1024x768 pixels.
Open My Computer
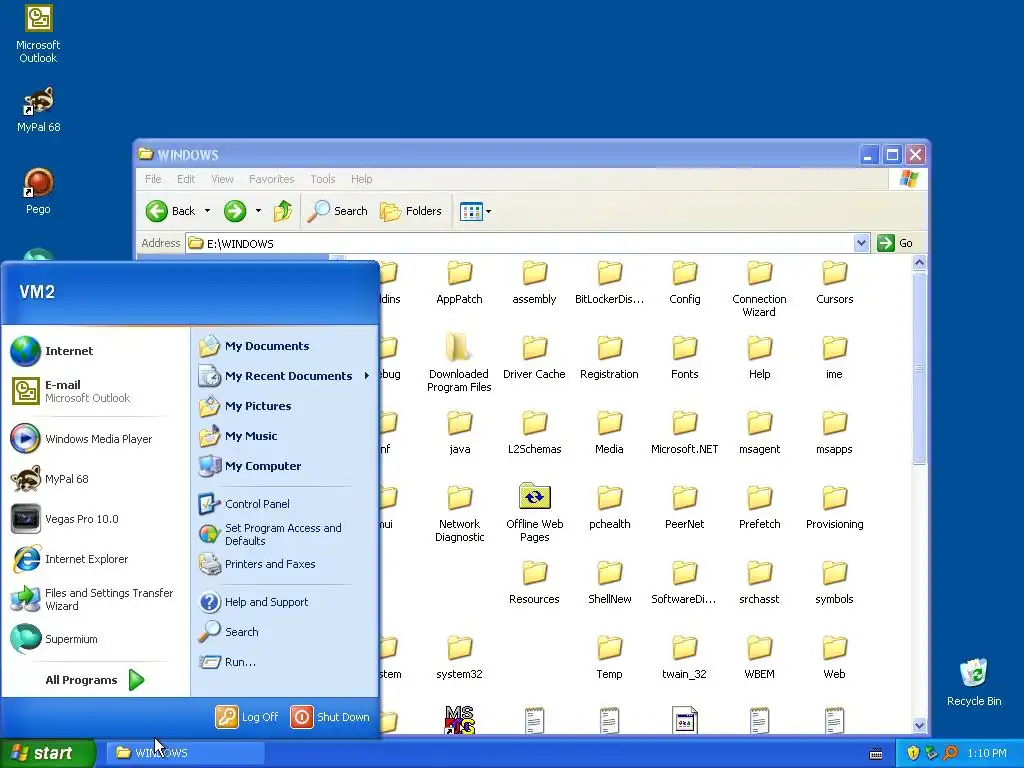click(249, 466)
